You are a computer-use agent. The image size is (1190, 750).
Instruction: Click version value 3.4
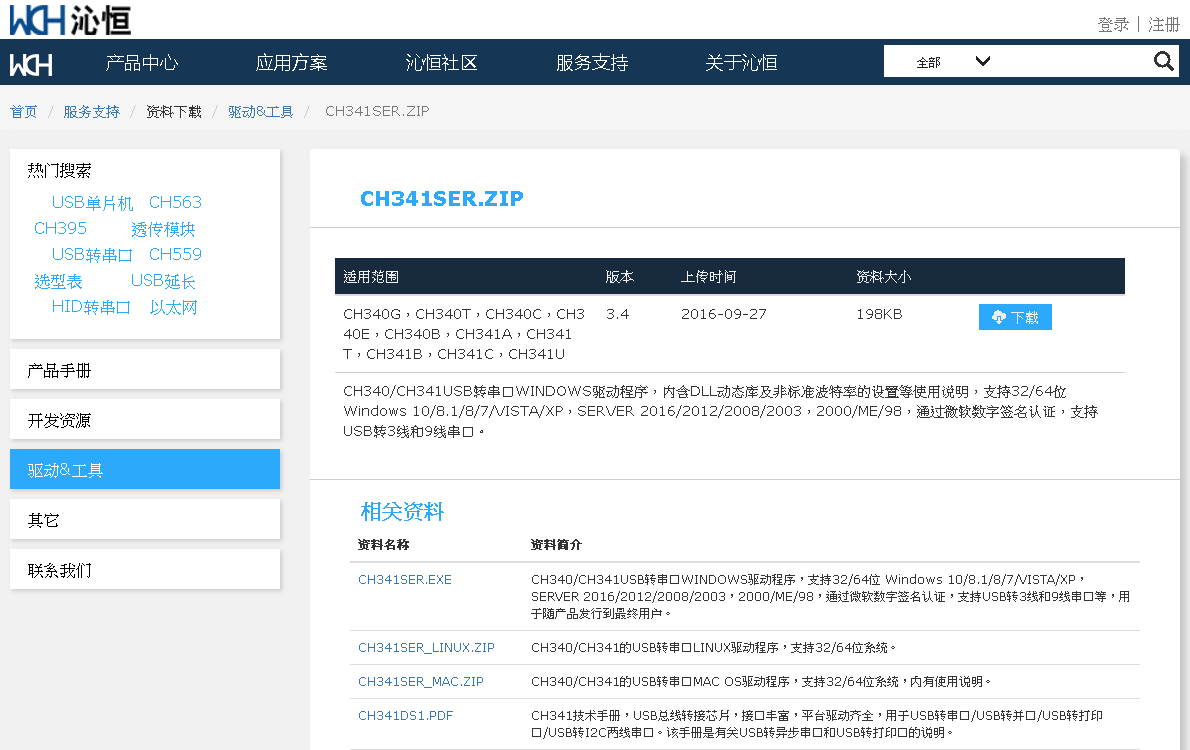pos(617,314)
